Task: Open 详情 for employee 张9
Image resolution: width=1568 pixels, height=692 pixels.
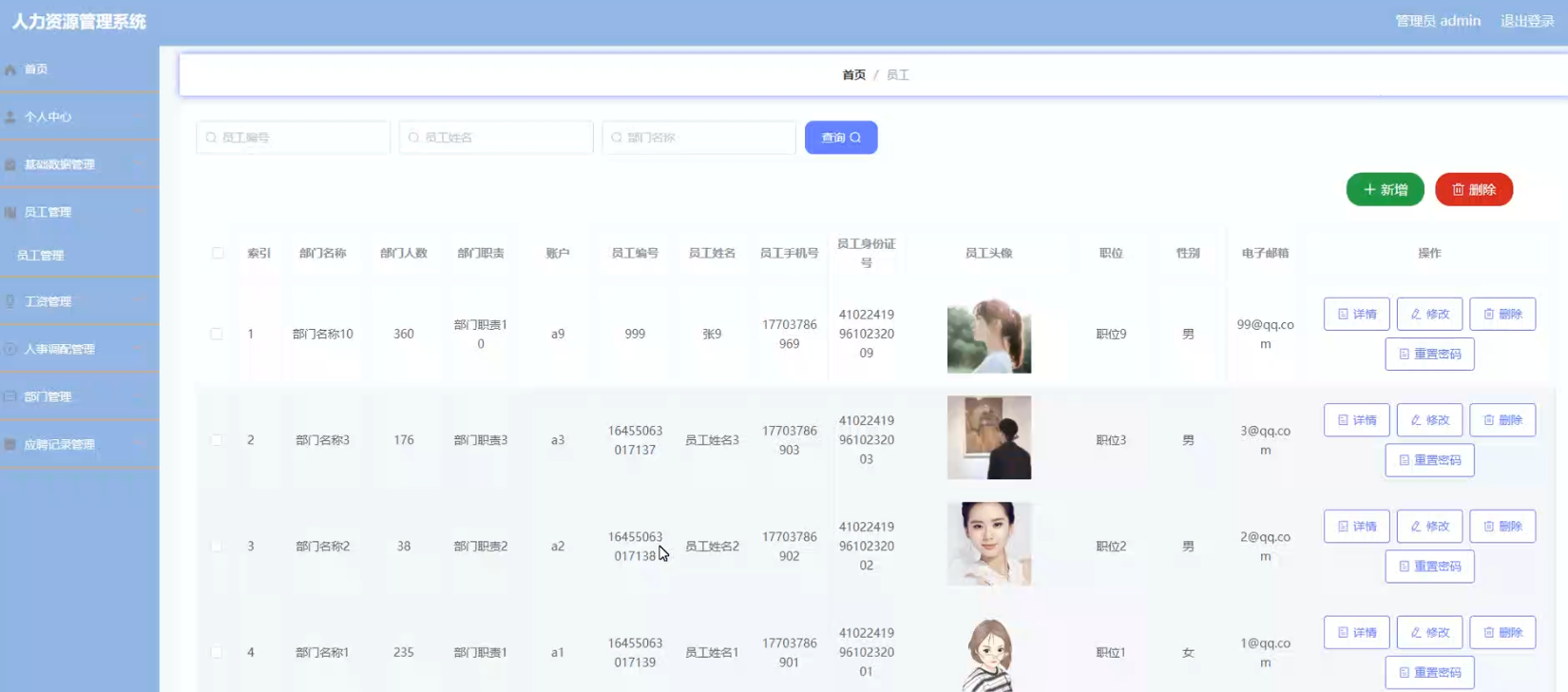Action: [x=1357, y=314]
